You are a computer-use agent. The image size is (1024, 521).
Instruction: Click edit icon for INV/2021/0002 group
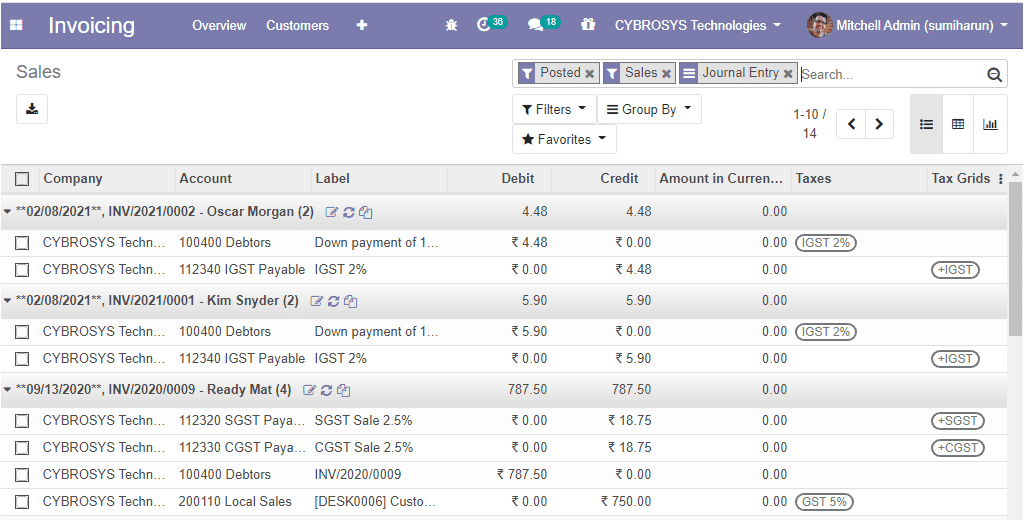332,212
